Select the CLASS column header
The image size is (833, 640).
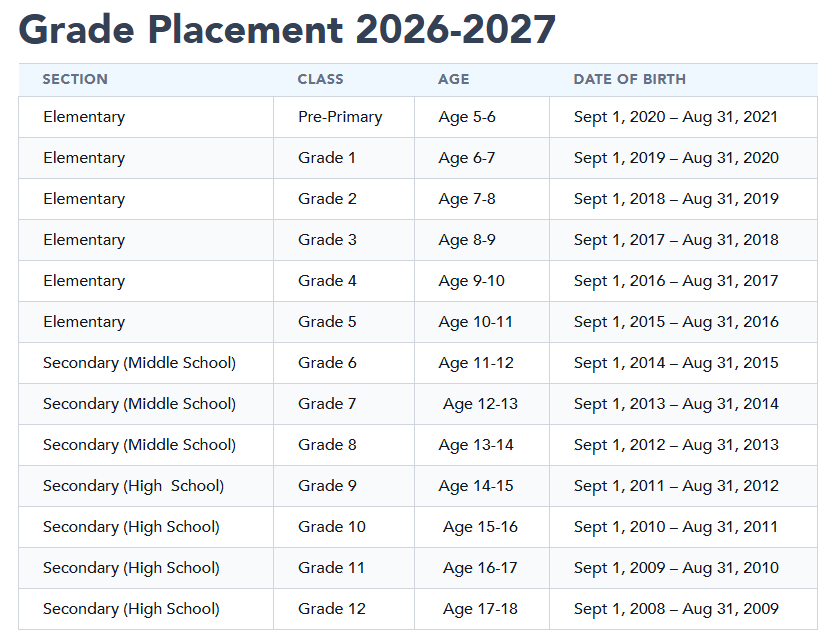click(x=320, y=79)
